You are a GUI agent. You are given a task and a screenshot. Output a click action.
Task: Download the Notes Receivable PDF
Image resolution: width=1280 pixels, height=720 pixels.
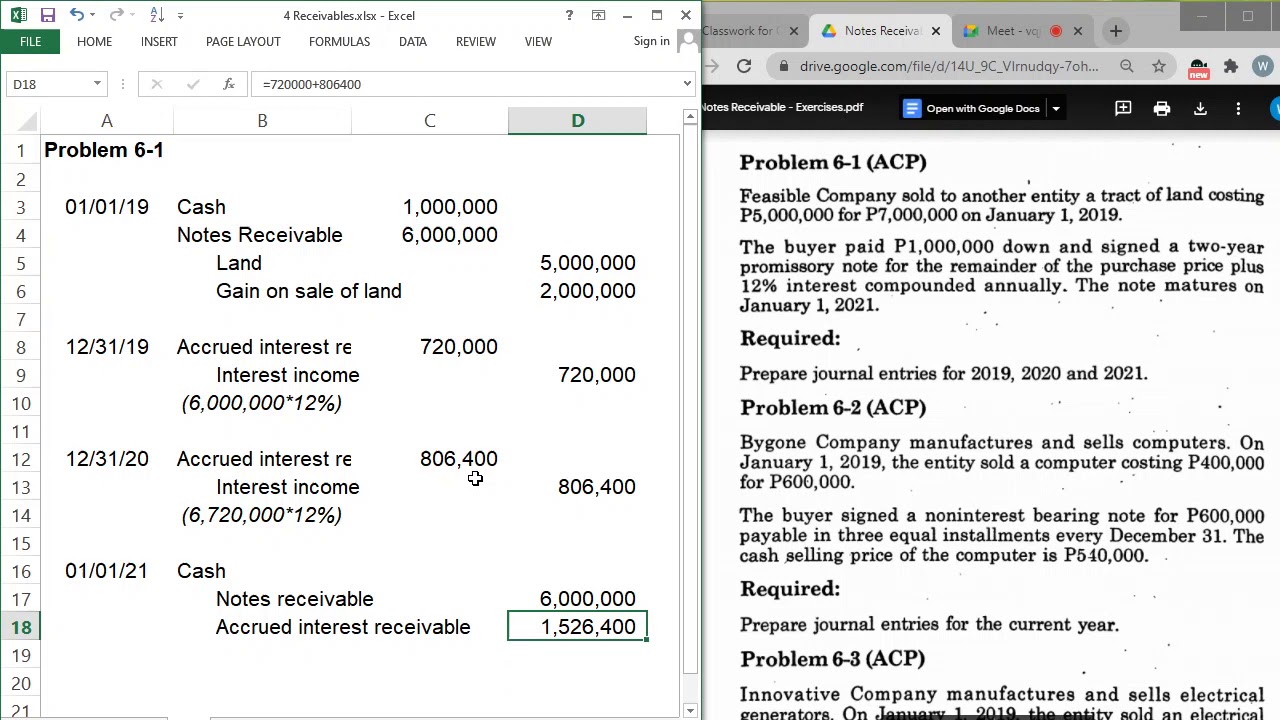[1201, 108]
